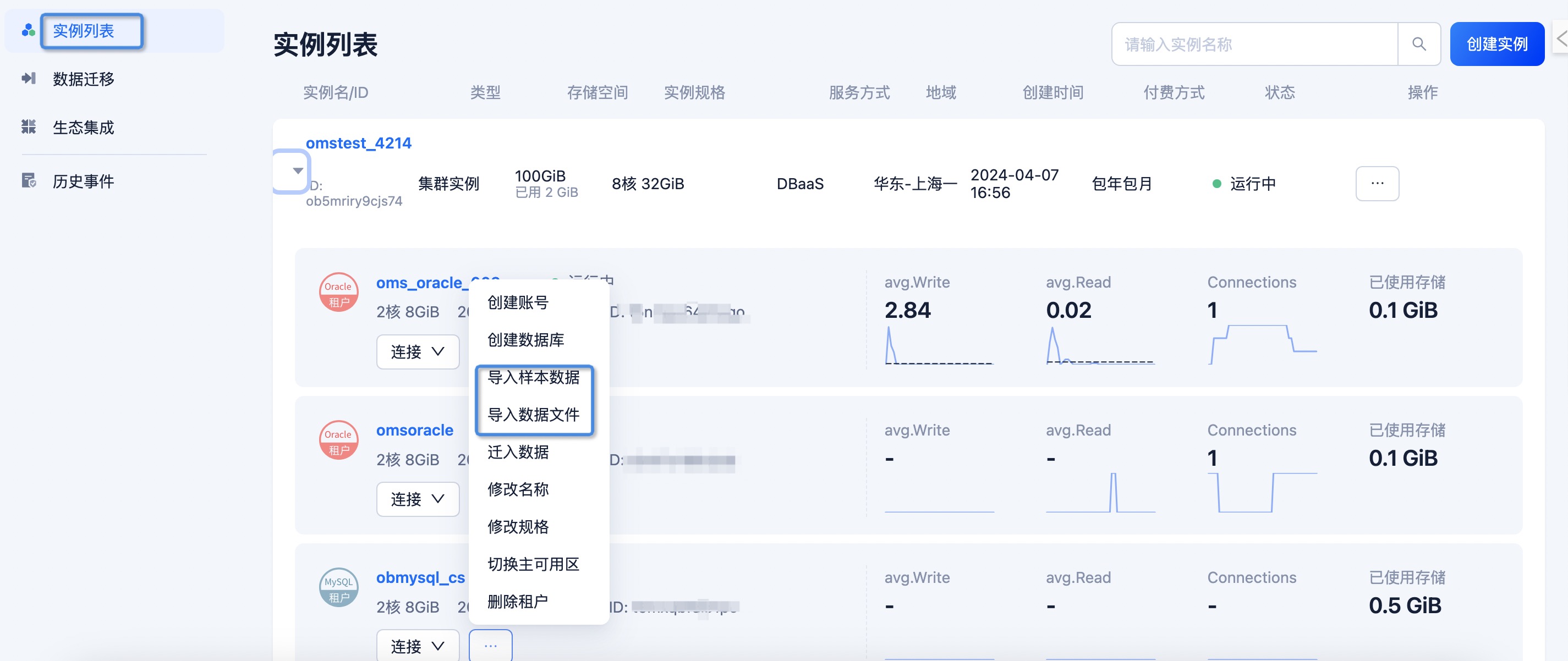Click the instance list sidebar icon
The image size is (1568, 661).
point(28,30)
